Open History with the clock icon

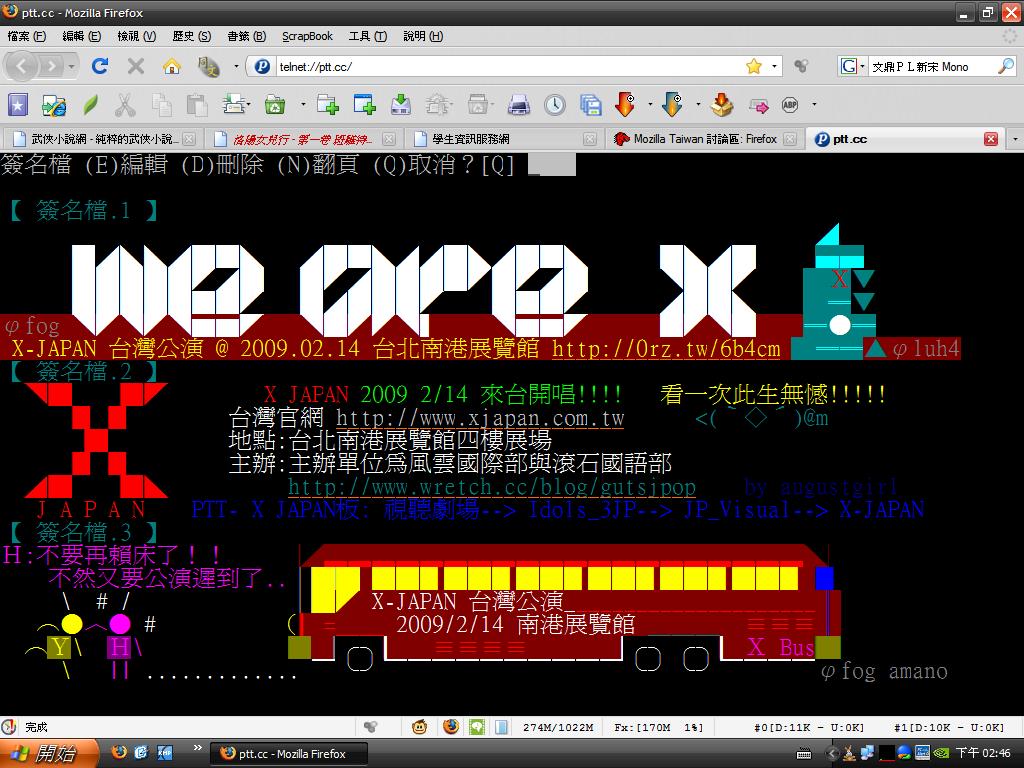tap(554, 104)
